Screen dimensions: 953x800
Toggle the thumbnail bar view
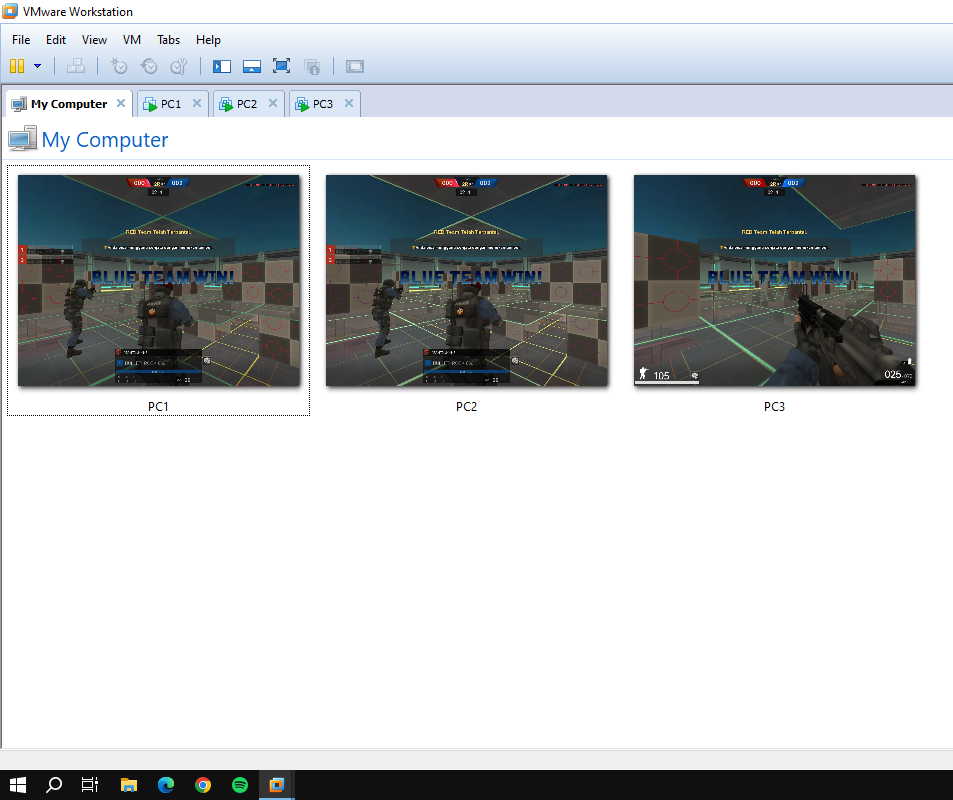pyautogui.click(x=252, y=66)
